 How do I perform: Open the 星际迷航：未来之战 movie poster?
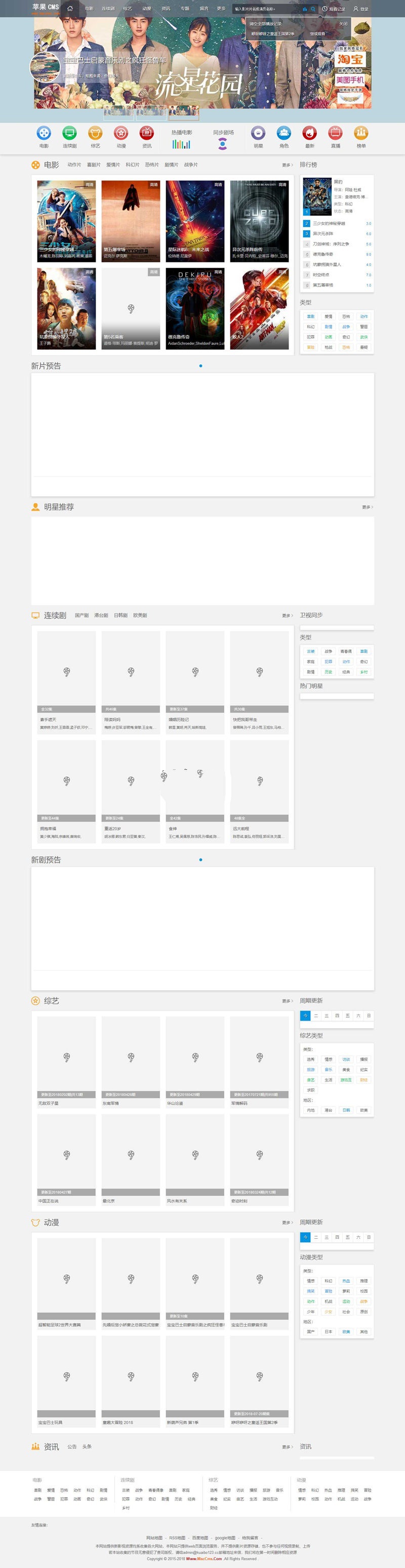195,221
